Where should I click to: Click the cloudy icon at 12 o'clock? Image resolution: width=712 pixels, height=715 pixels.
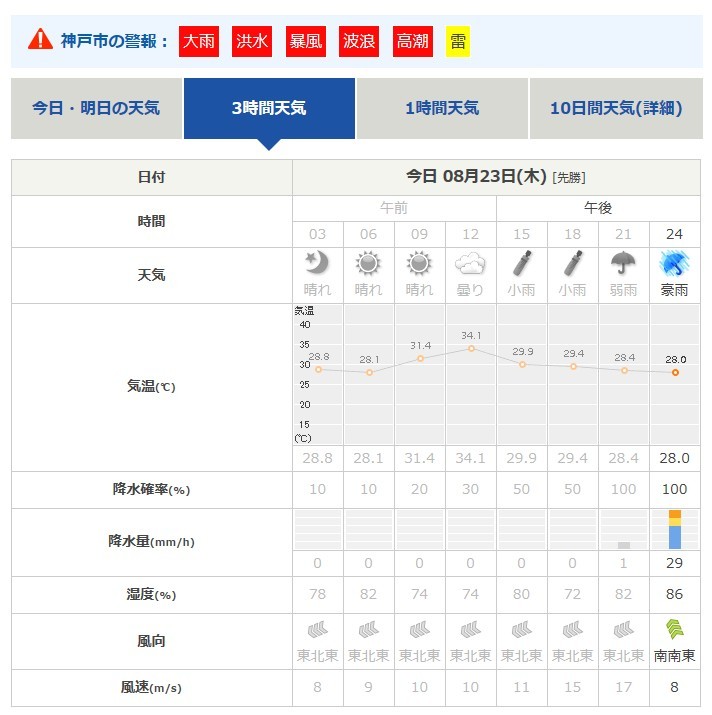(470, 263)
